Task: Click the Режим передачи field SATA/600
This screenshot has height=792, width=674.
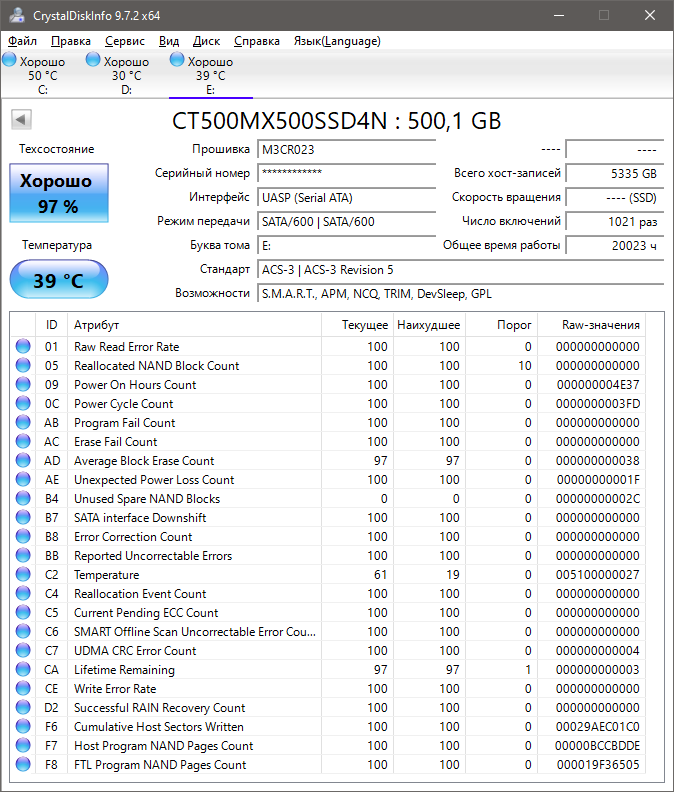Action: [x=347, y=221]
